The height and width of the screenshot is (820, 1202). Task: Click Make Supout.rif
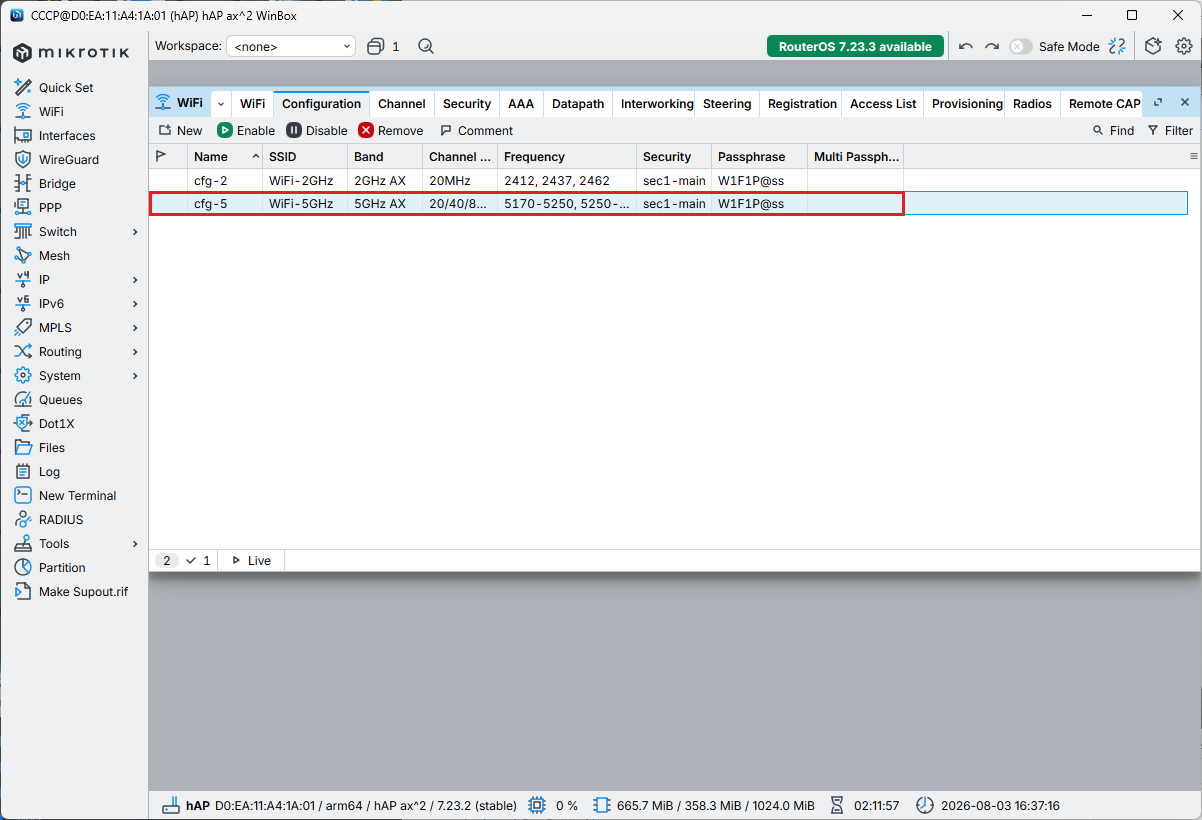click(83, 591)
